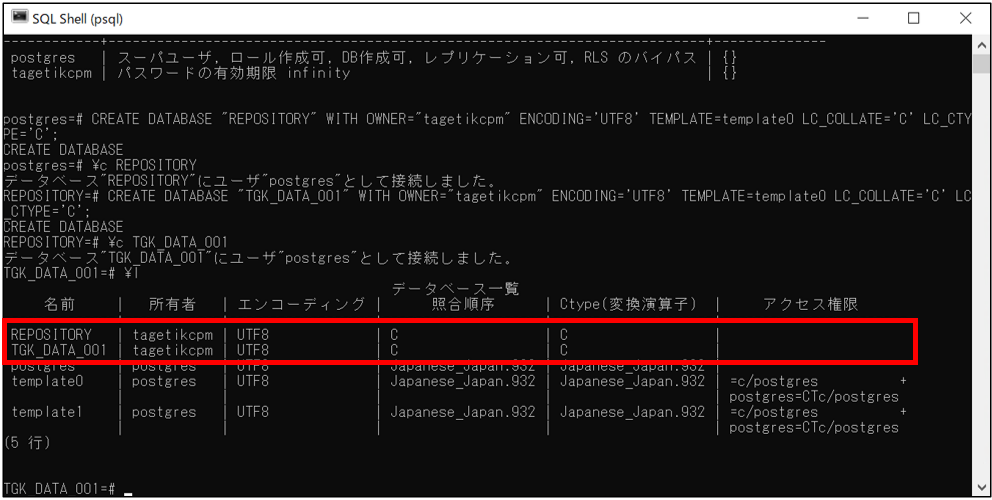The height and width of the screenshot is (500, 992).
Task: Click the データベース一覧 table title
Action: point(456,289)
